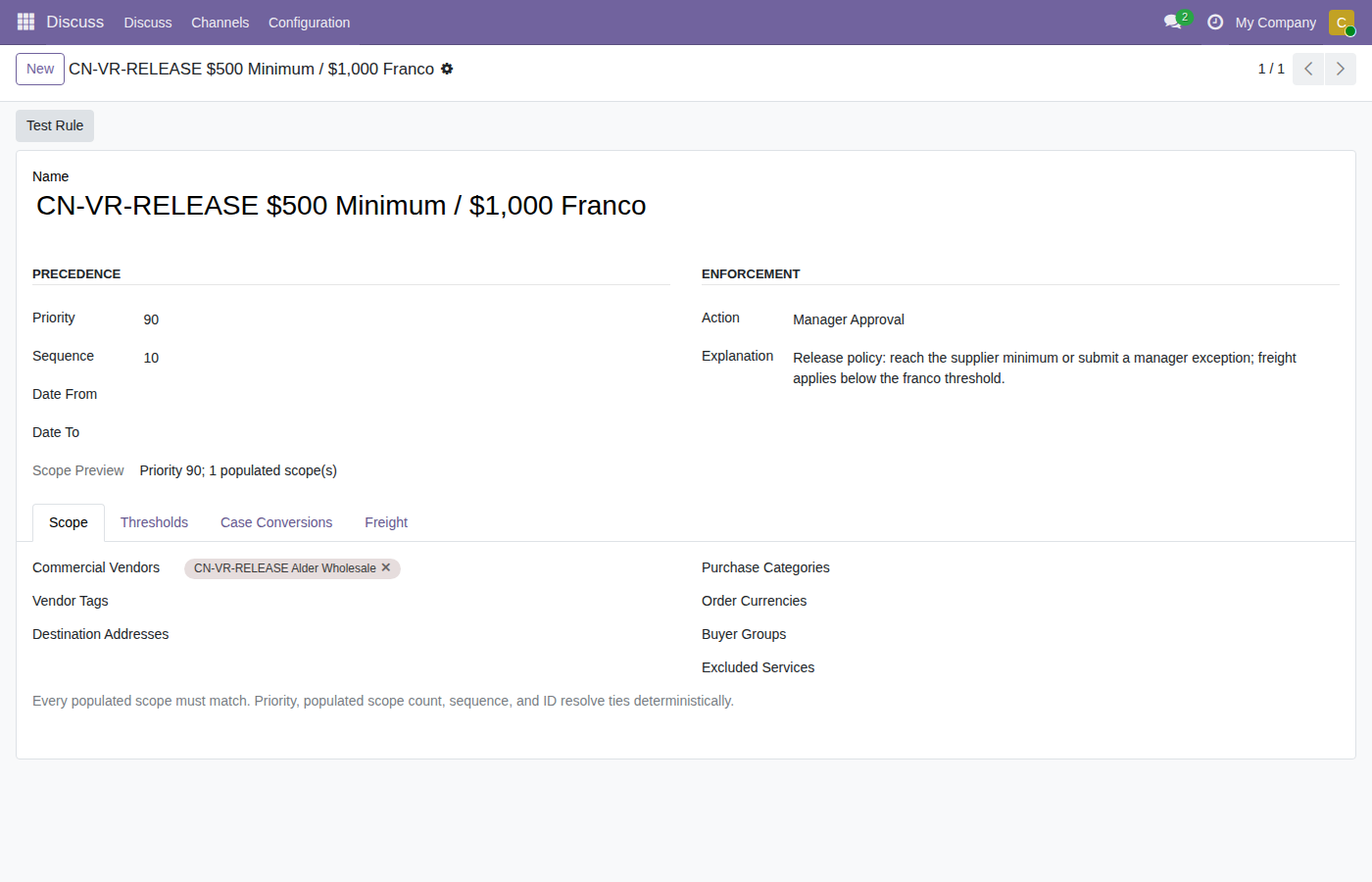Open the Vendor Tags field
1372x882 pixels.
[x=426, y=602]
